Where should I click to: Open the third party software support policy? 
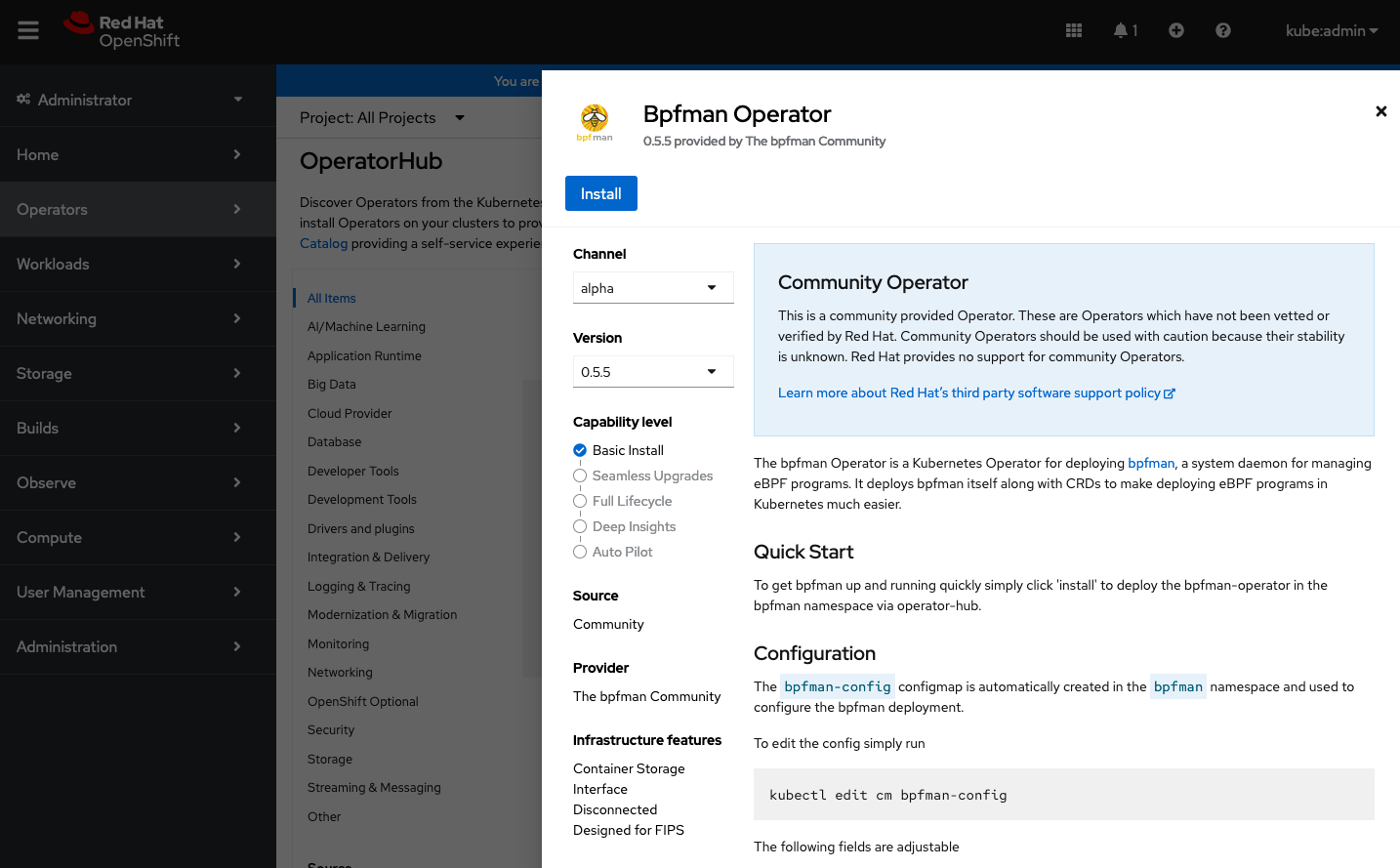click(x=971, y=393)
